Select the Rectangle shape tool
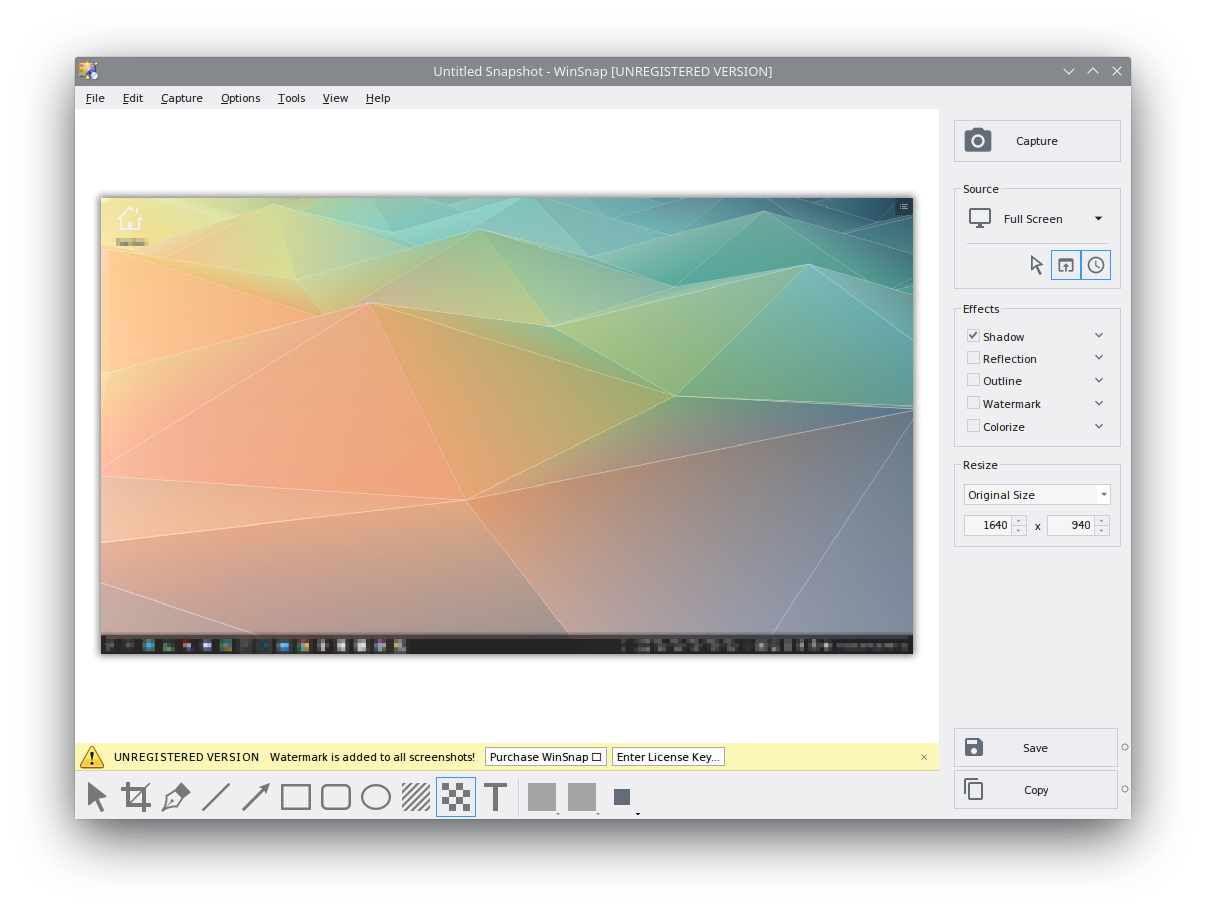The image size is (1206, 912). pyautogui.click(x=296, y=797)
